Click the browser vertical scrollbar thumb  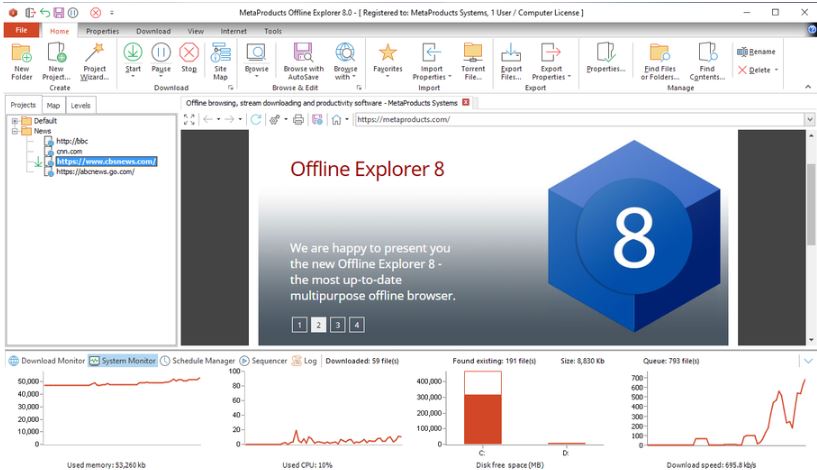click(x=811, y=204)
